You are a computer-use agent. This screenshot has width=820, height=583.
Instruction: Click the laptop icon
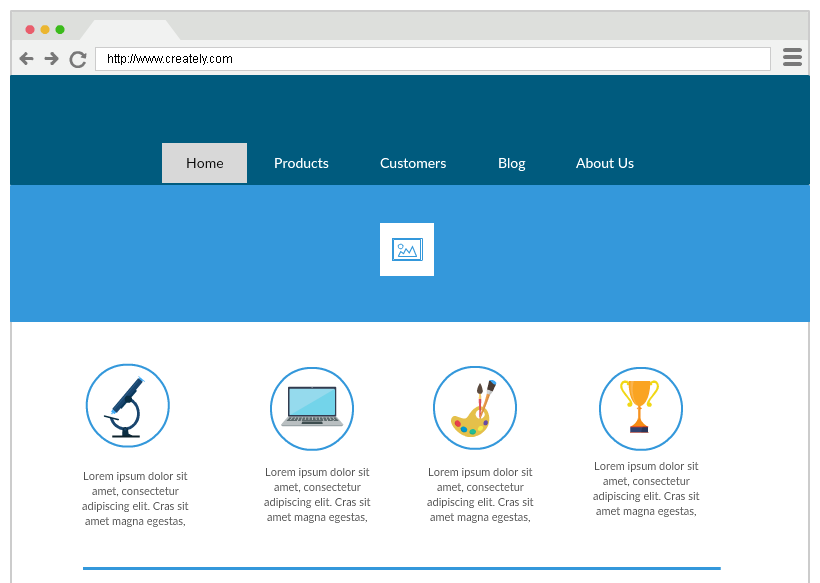pyautogui.click(x=312, y=408)
